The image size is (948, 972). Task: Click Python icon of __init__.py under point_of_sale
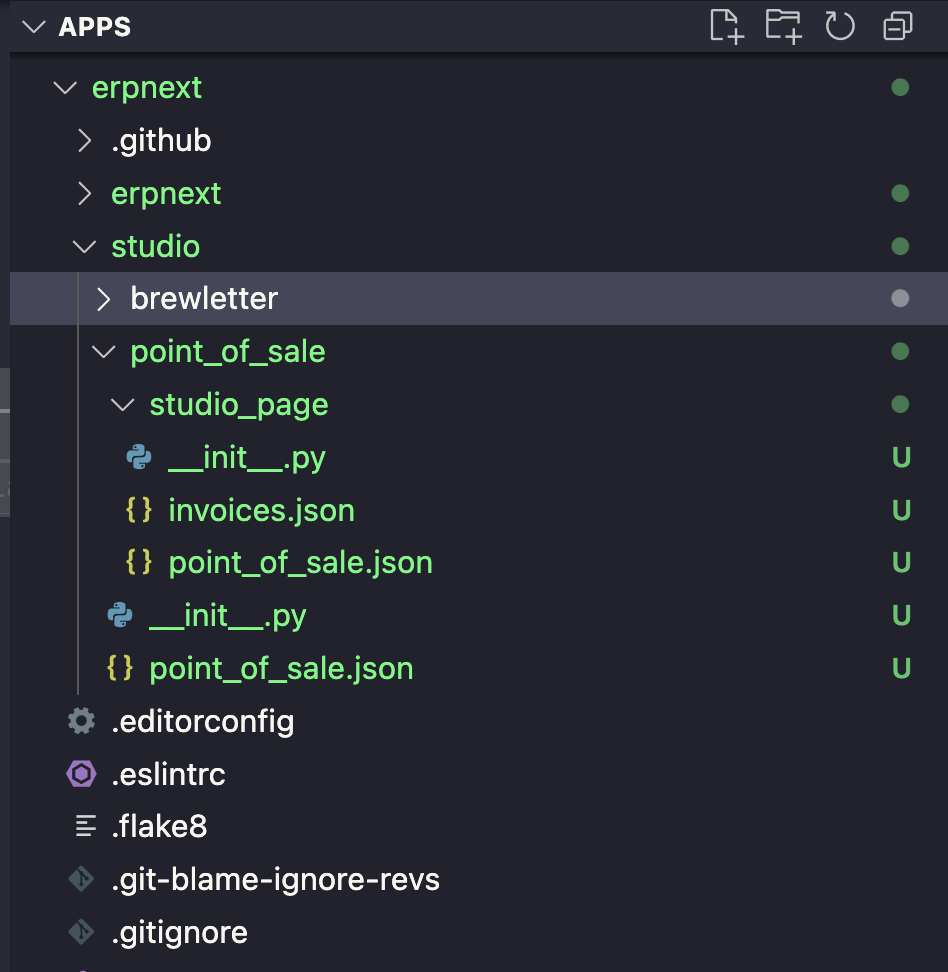pyautogui.click(x=120, y=616)
